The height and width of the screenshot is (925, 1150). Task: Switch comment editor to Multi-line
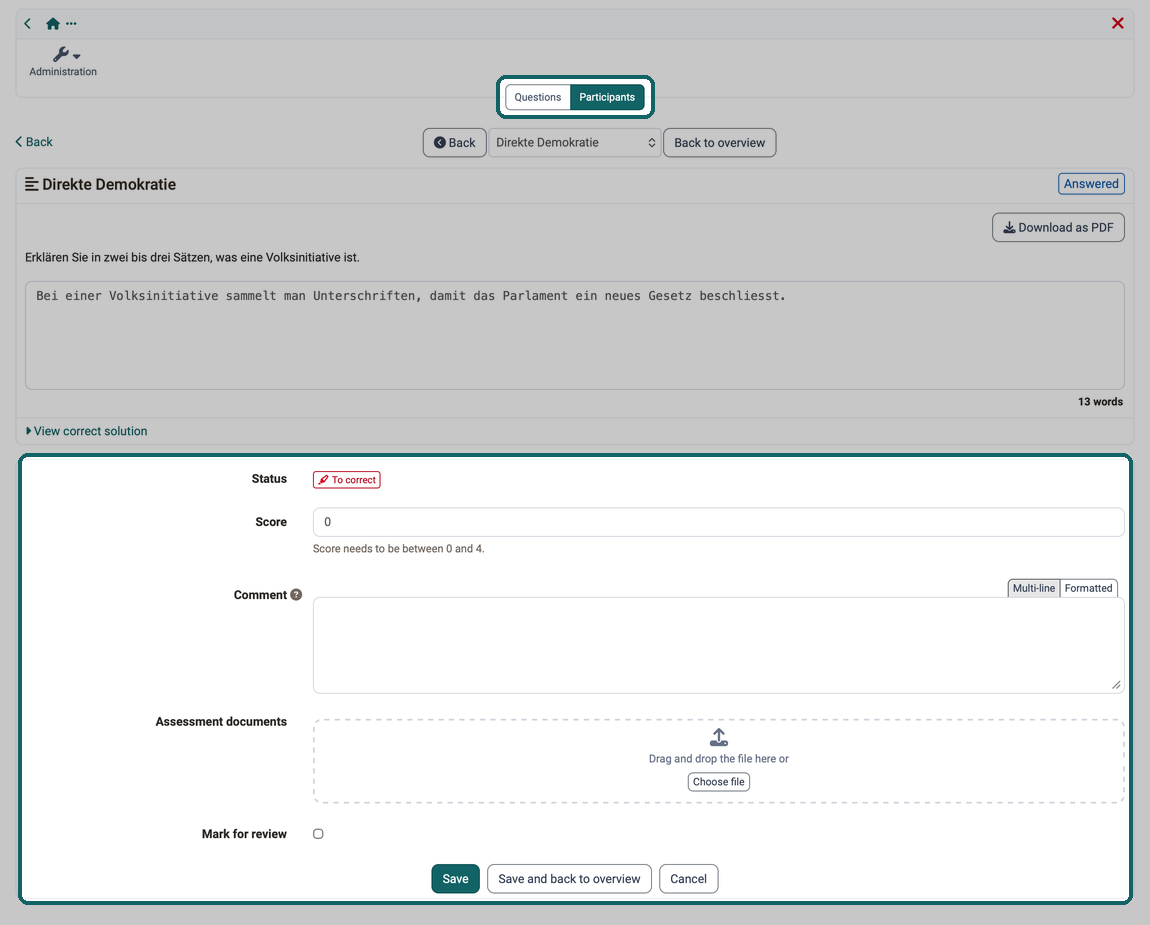pos(1033,588)
